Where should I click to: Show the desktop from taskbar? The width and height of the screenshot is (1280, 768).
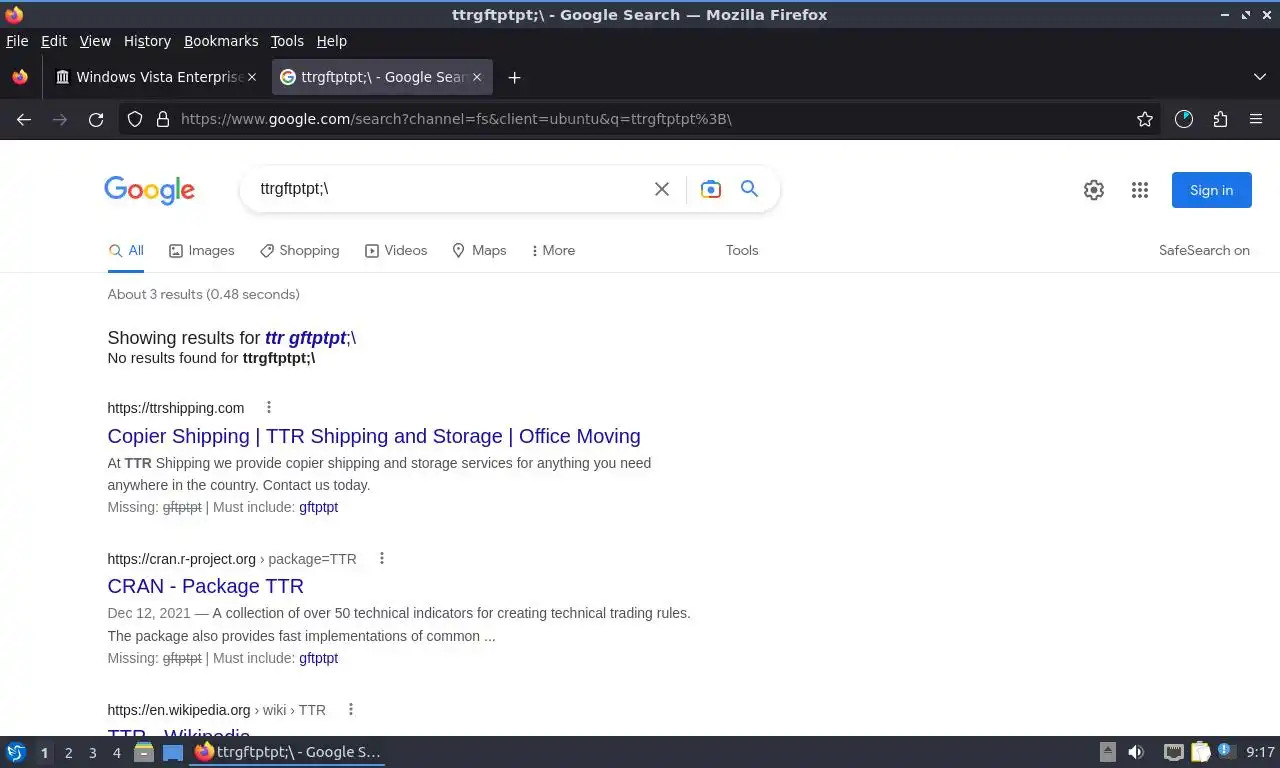point(173,752)
